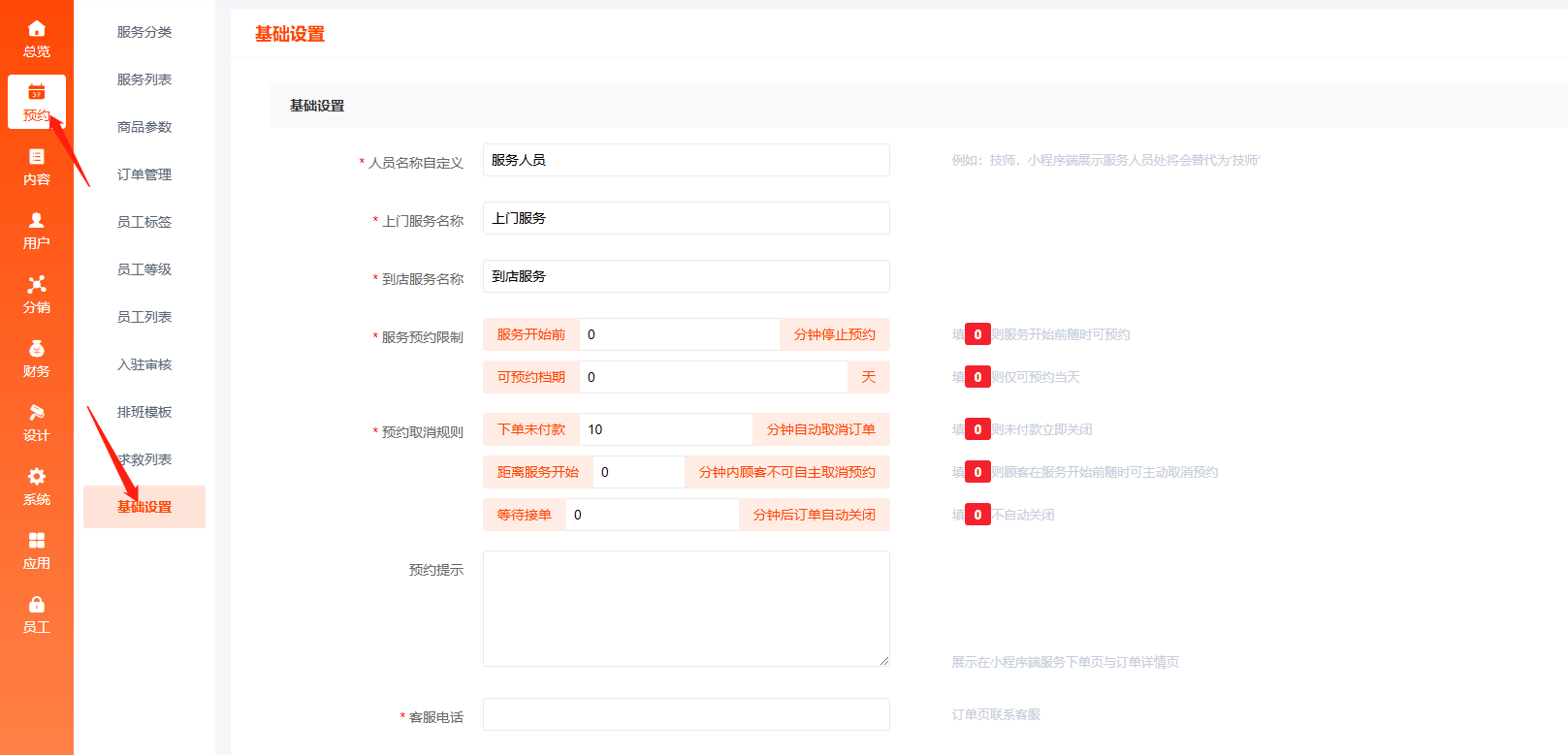Screen dimensions: 1568x755
Task: Focus the 下单未付款 minutes input
Action: 665,429
